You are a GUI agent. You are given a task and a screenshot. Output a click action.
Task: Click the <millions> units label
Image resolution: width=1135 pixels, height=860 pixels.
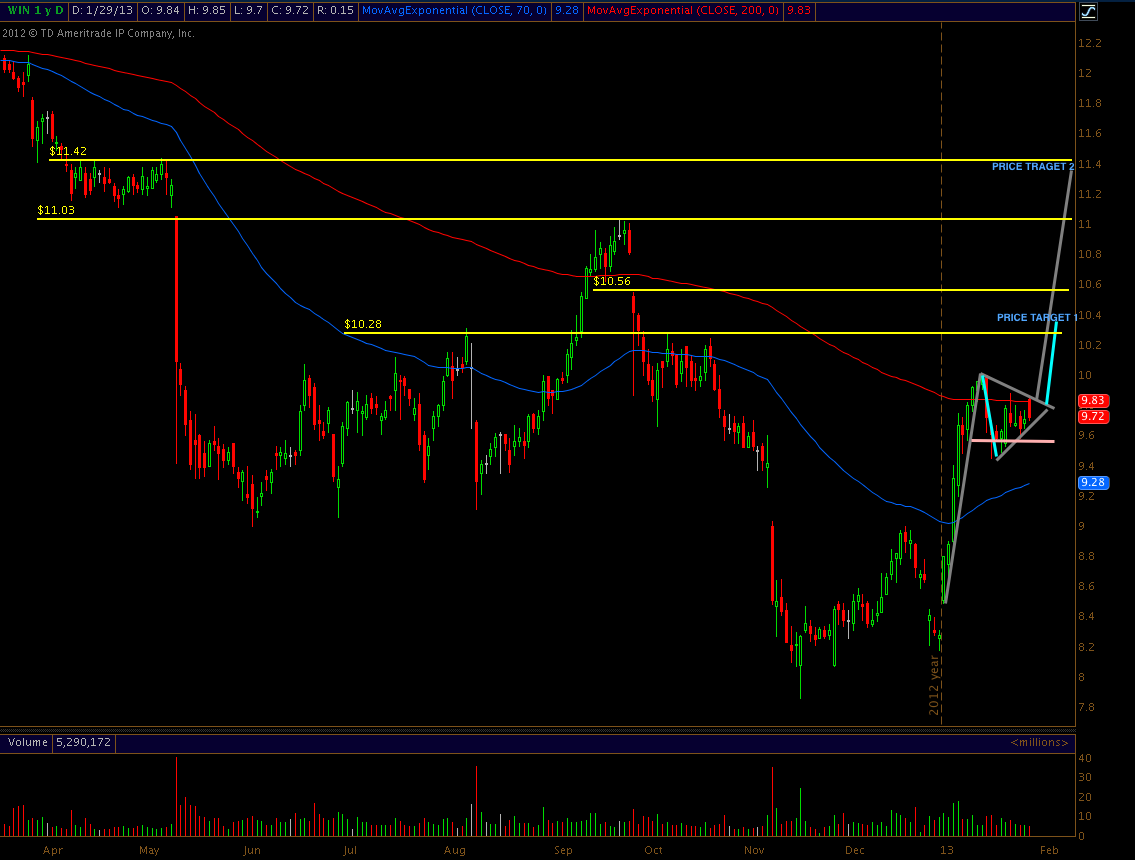click(1039, 743)
